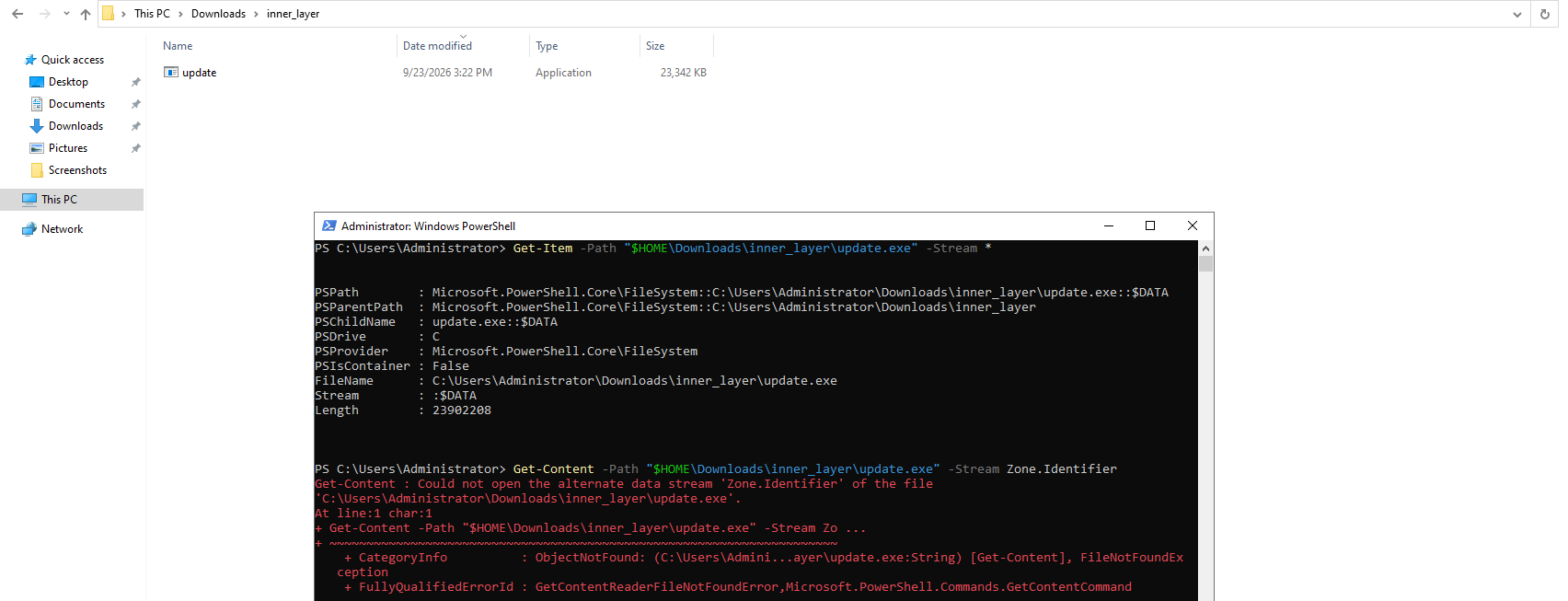Viewport: 1568px width, 601px height.
Task: Open Documents in the navigation pane
Action: click(x=76, y=104)
